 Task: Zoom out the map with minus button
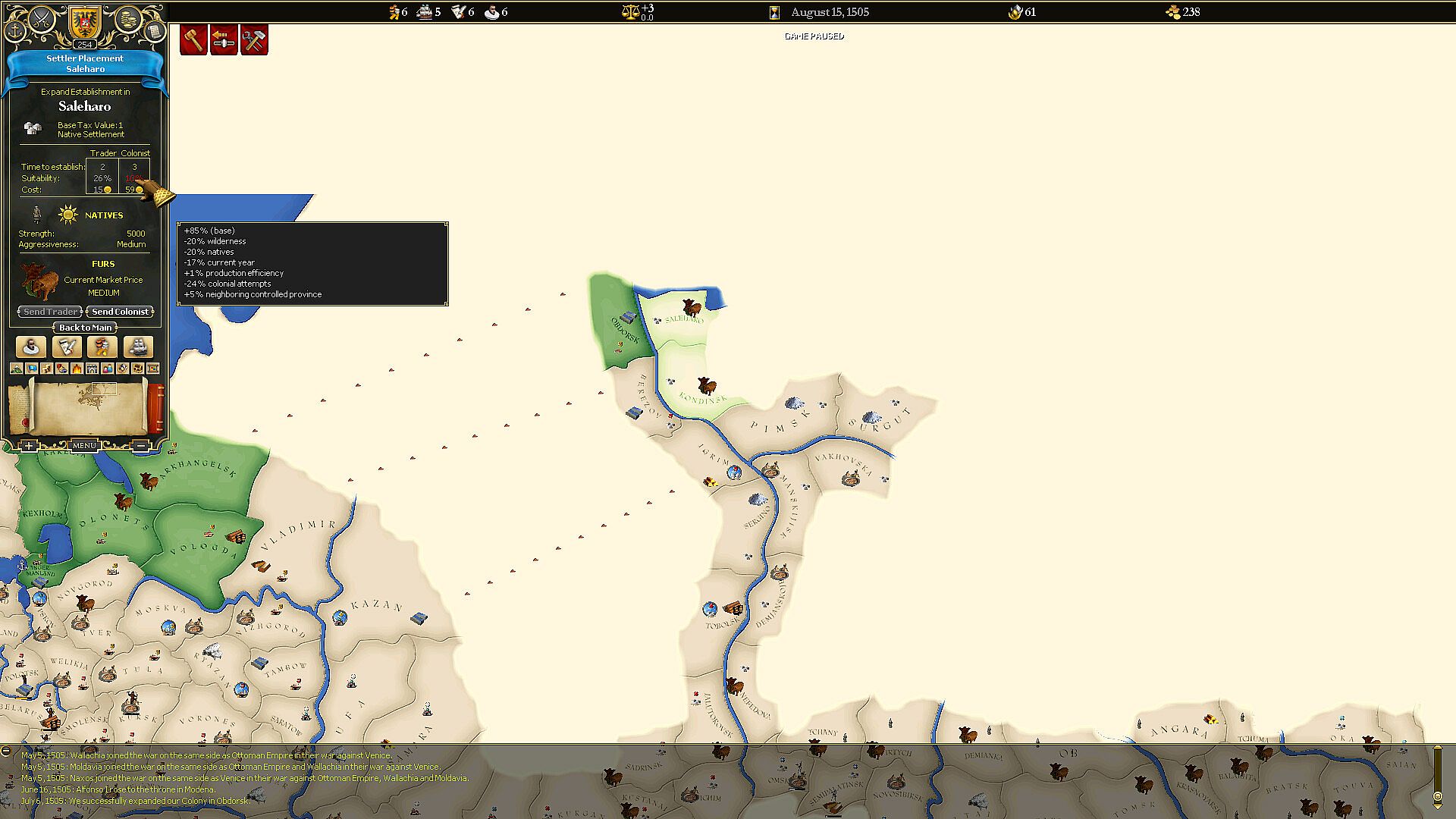pyautogui.click(x=141, y=446)
